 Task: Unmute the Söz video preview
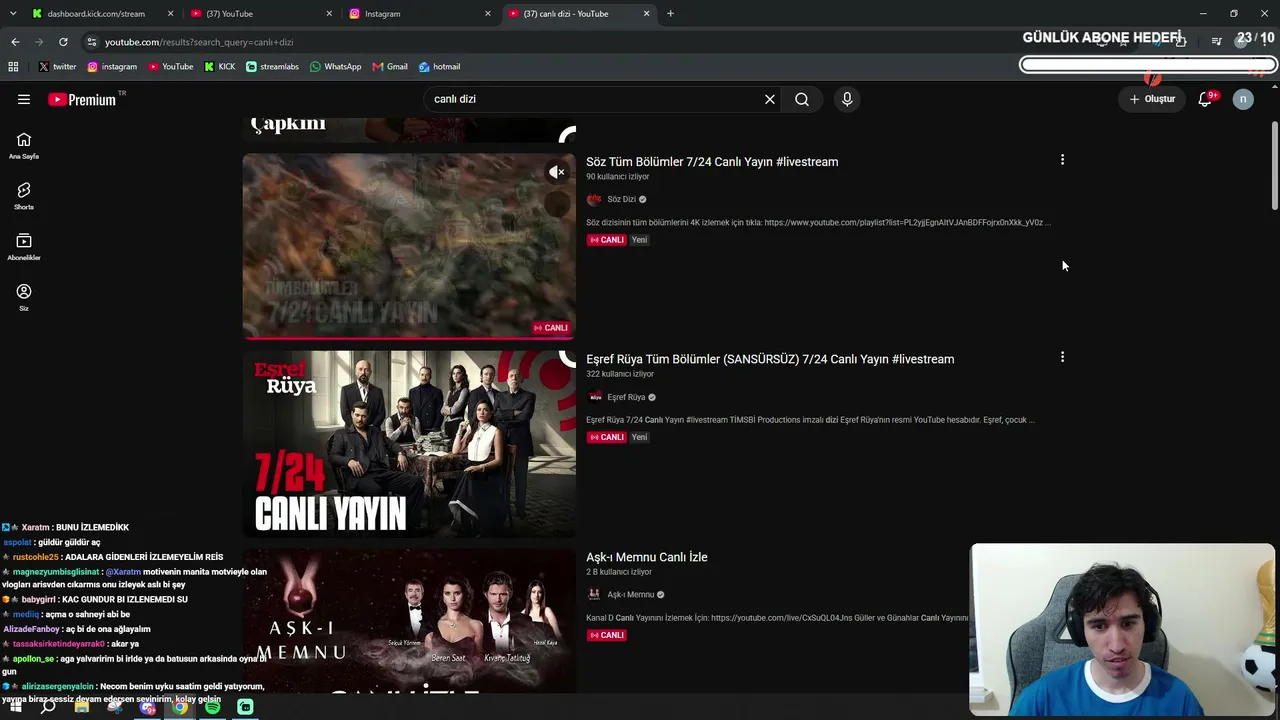tap(557, 172)
